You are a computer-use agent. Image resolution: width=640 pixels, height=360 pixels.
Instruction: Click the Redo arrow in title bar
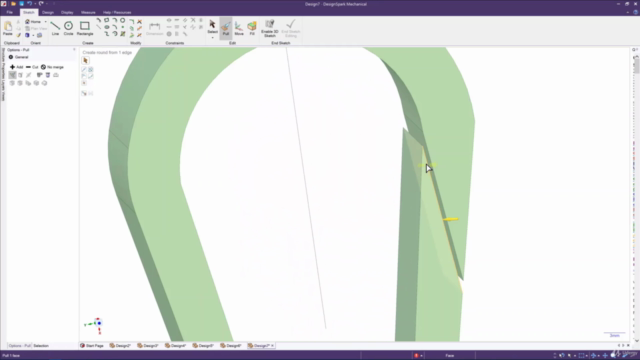tap(41, 4)
